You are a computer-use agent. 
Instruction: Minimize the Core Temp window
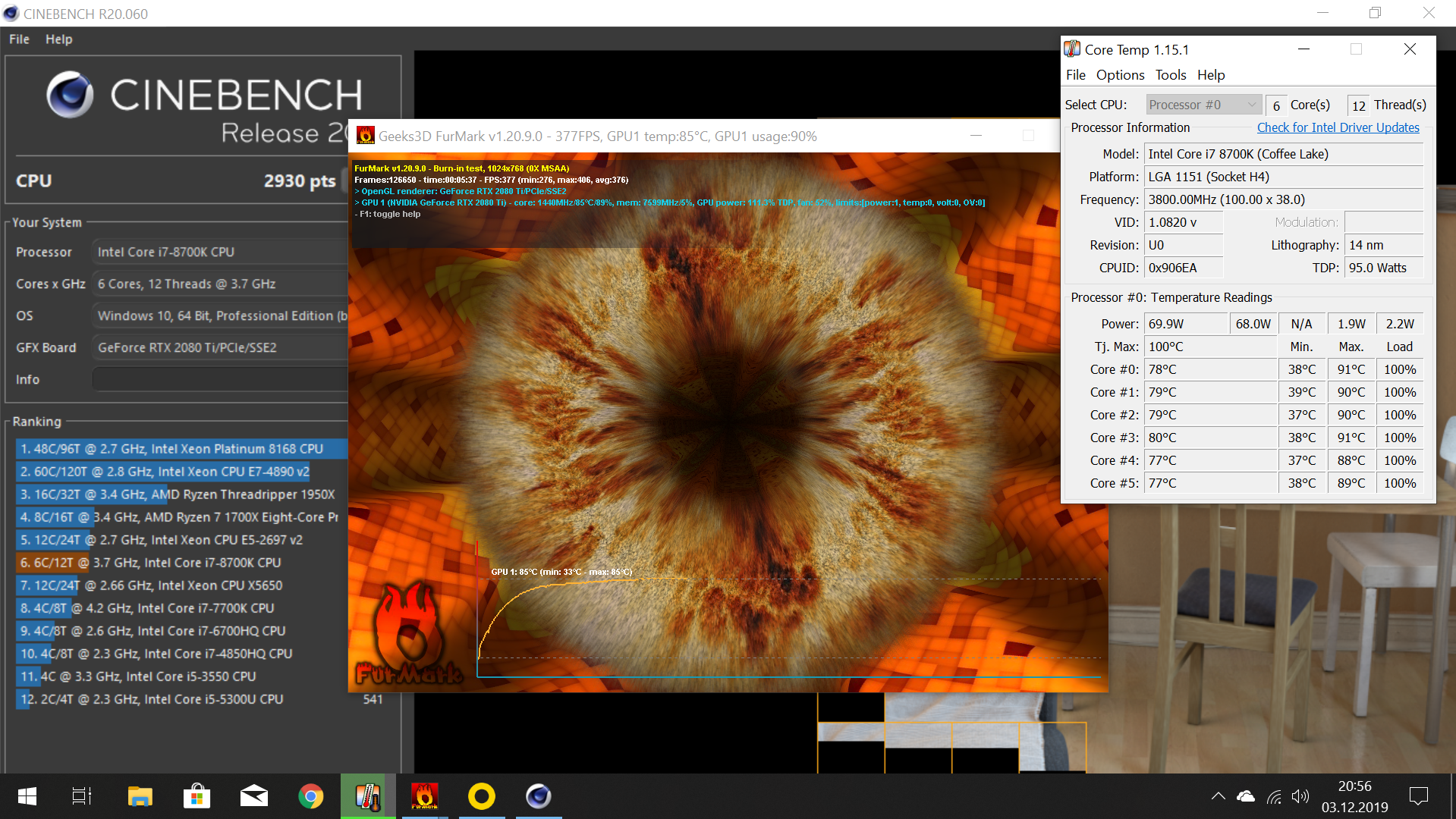tap(1303, 49)
